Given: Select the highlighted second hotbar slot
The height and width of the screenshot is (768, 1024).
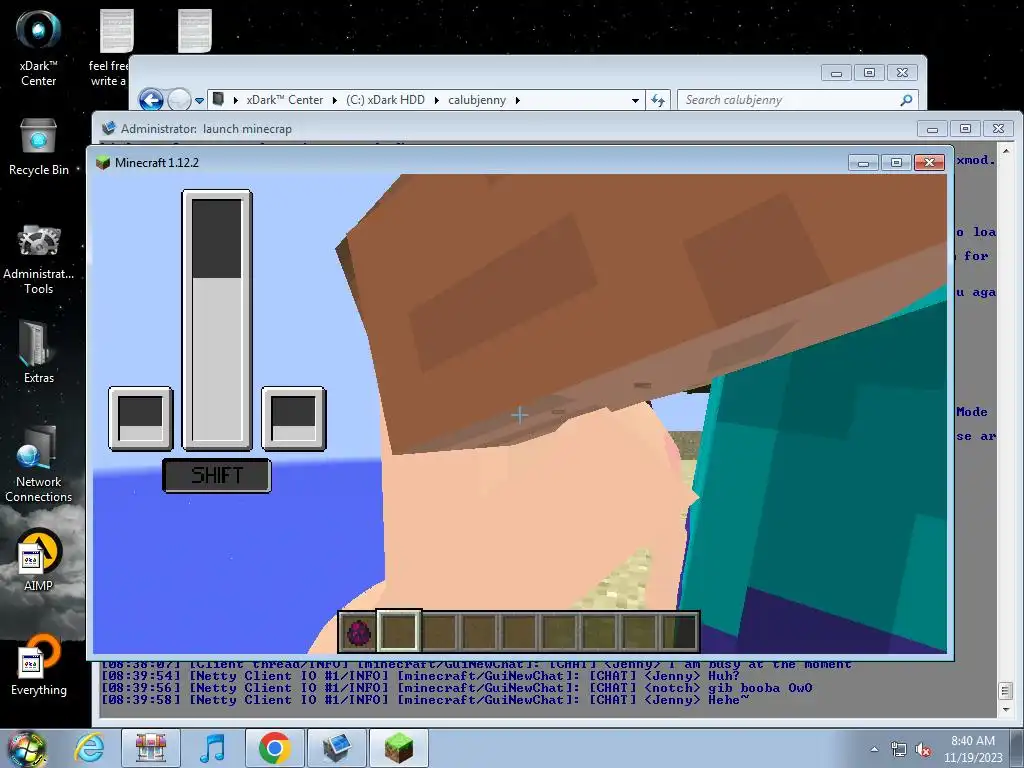Looking at the screenshot, I should tap(399, 631).
